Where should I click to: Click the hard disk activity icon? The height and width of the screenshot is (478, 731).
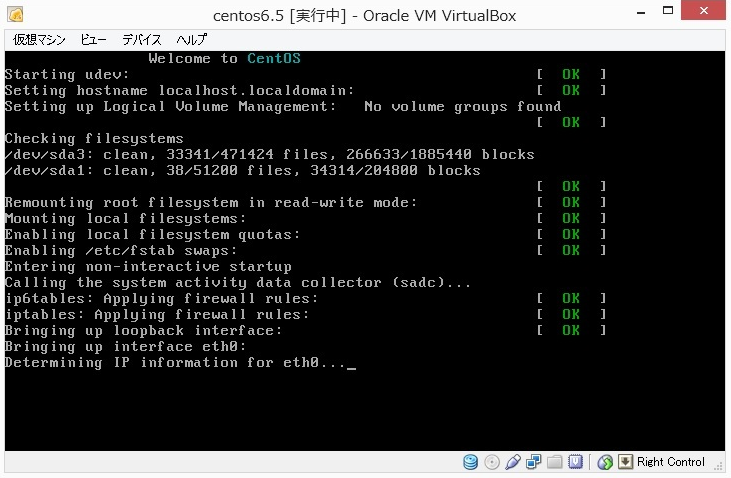click(x=470, y=462)
